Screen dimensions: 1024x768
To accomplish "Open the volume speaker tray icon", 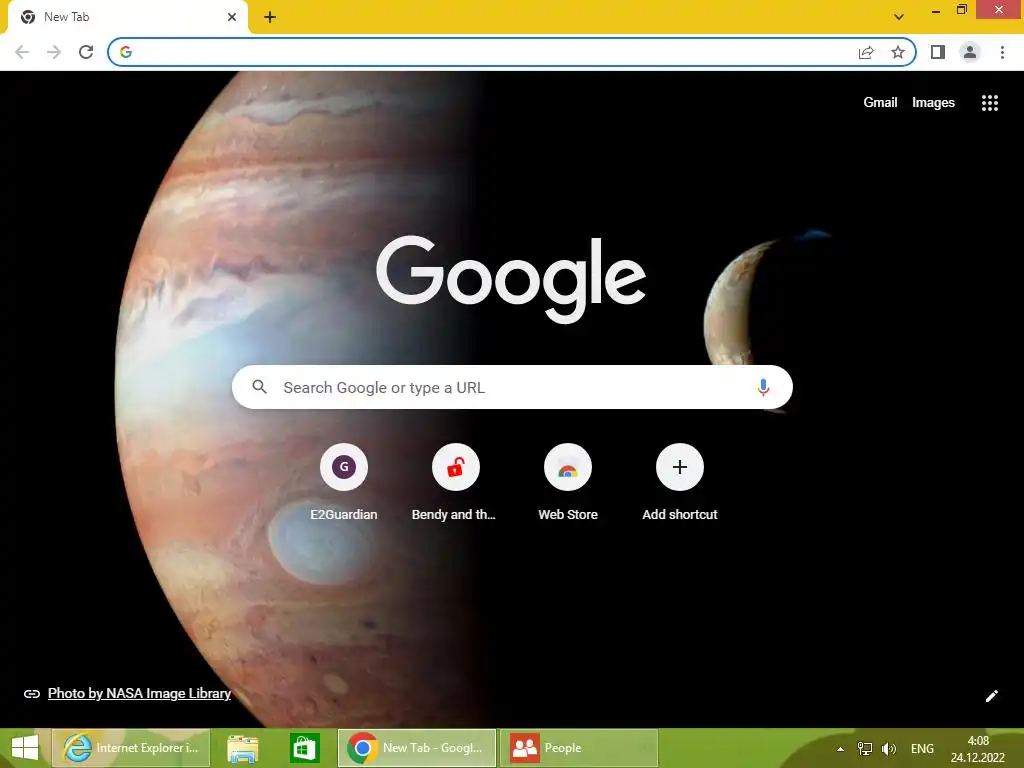I will 889,749.
